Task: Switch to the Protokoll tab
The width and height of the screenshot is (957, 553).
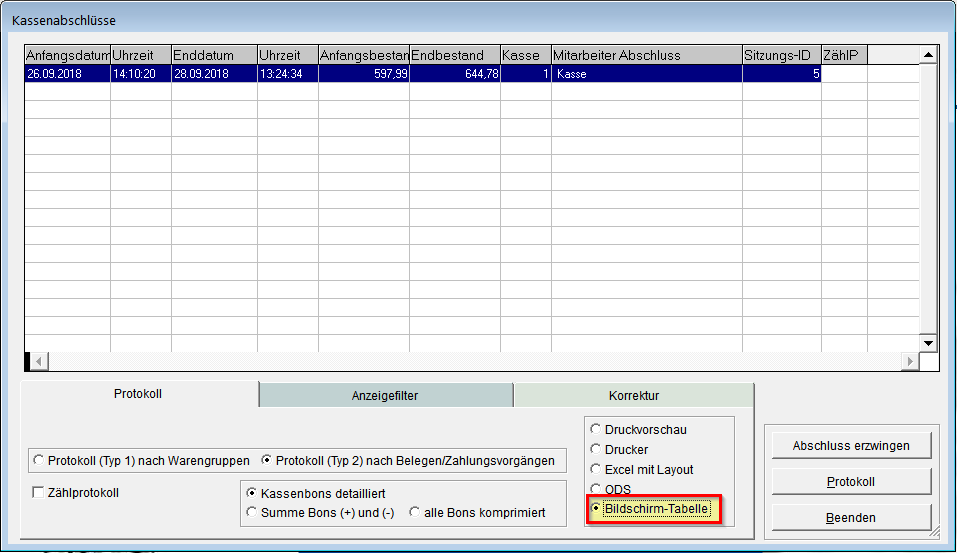Action: (x=138, y=394)
